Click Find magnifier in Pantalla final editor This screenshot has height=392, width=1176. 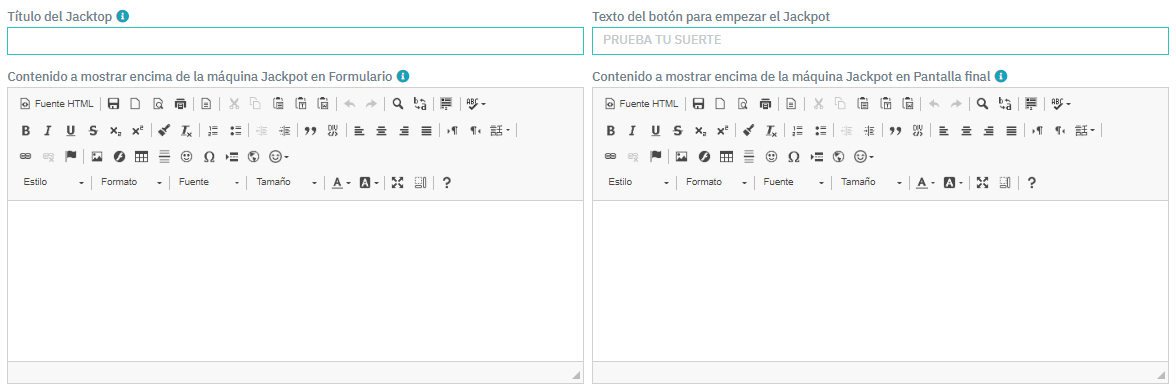click(x=983, y=103)
